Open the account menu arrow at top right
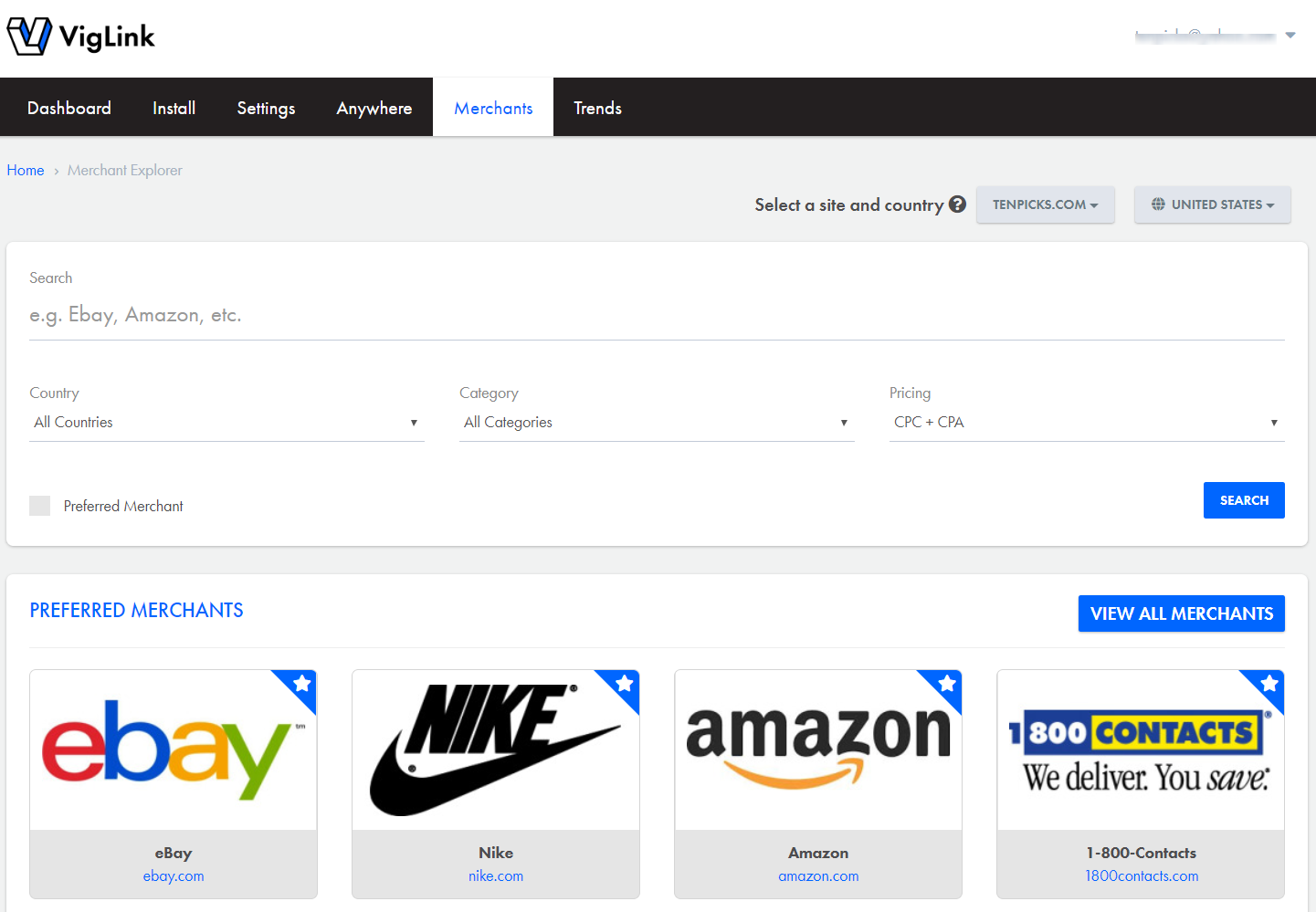Image resolution: width=1316 pixels, height=912 pixels. tap(1290, 36)
